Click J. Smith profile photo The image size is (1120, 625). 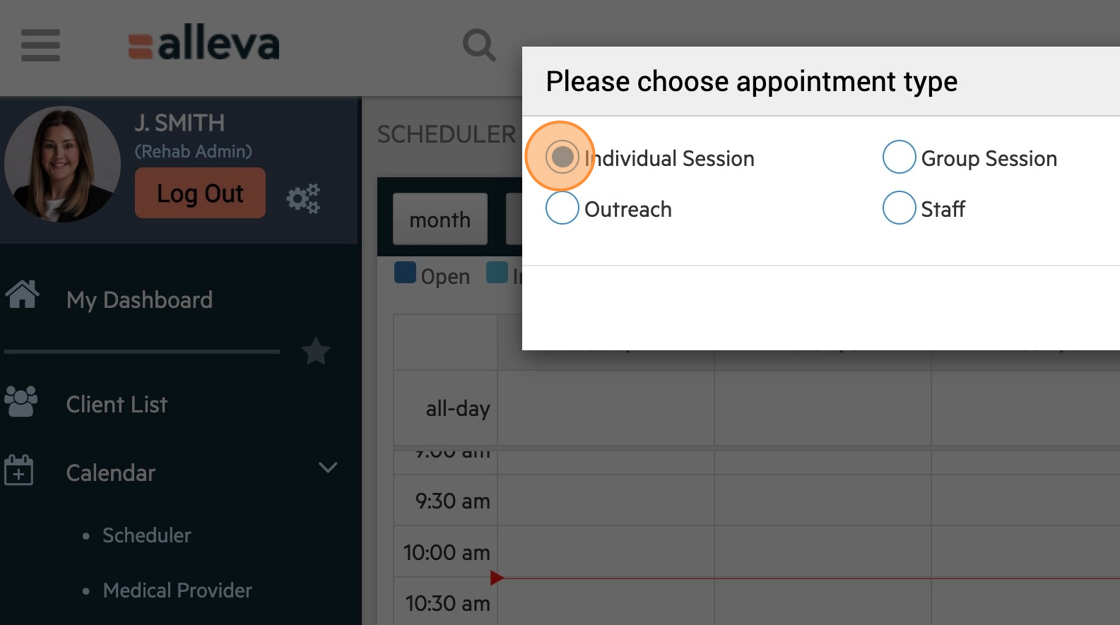(63, 164)
